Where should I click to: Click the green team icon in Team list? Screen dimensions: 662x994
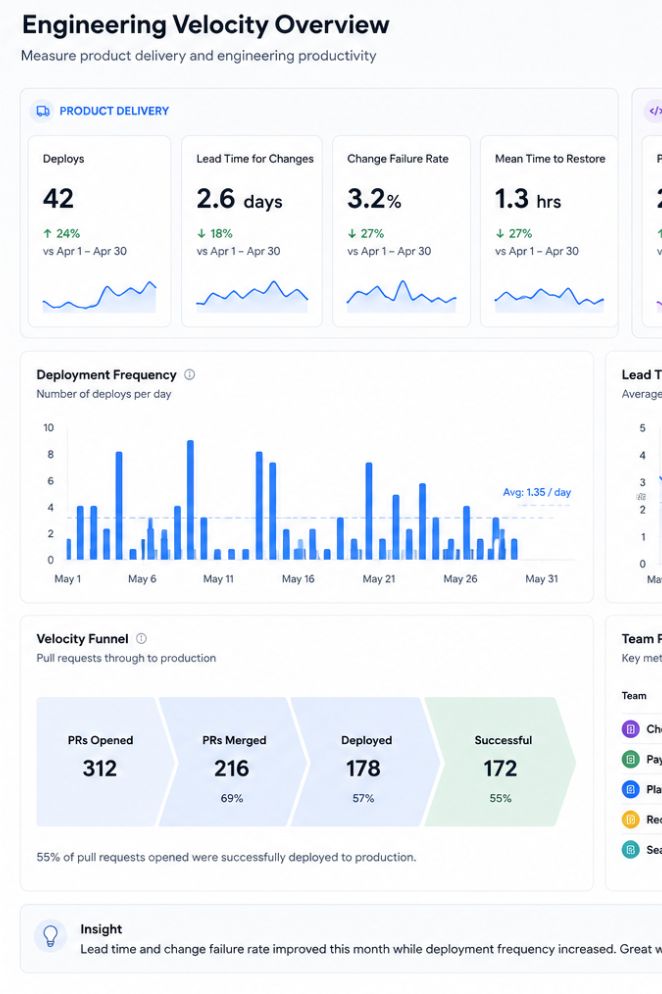tap(630, 759)
